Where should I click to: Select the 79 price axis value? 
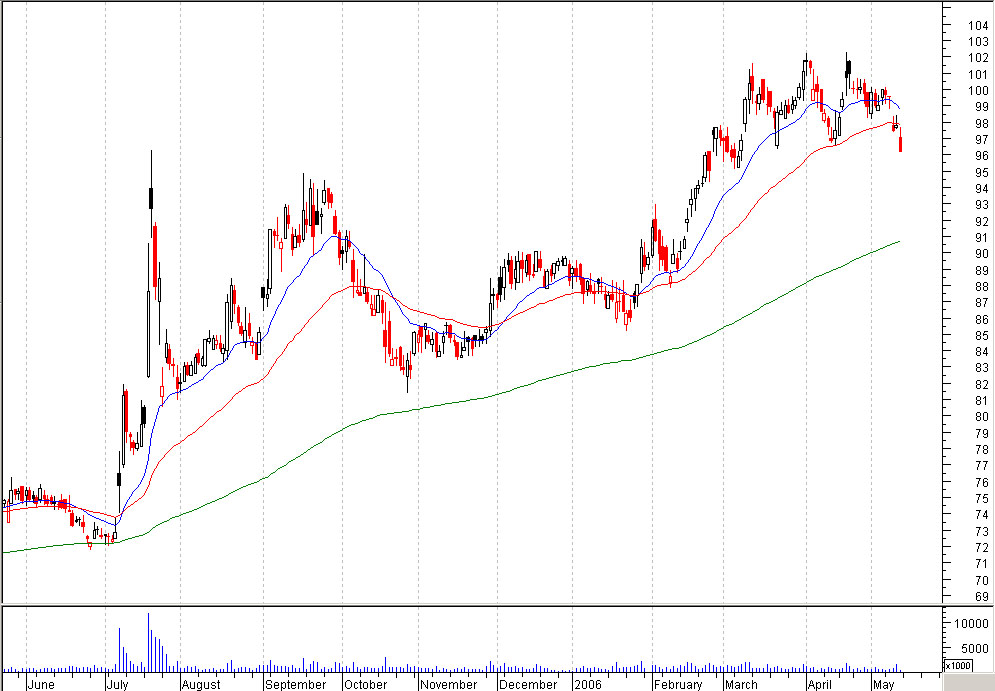pos(982,433)
